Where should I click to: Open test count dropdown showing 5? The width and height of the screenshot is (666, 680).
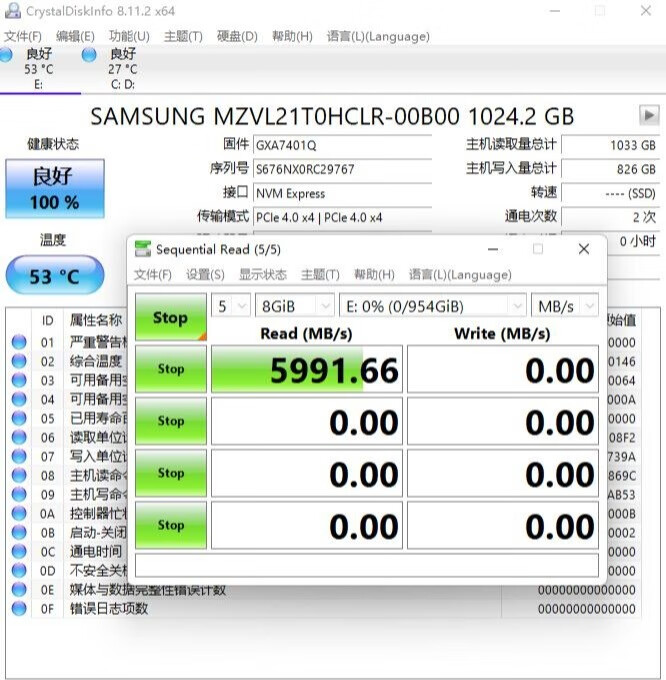click(x=231, y=306)
